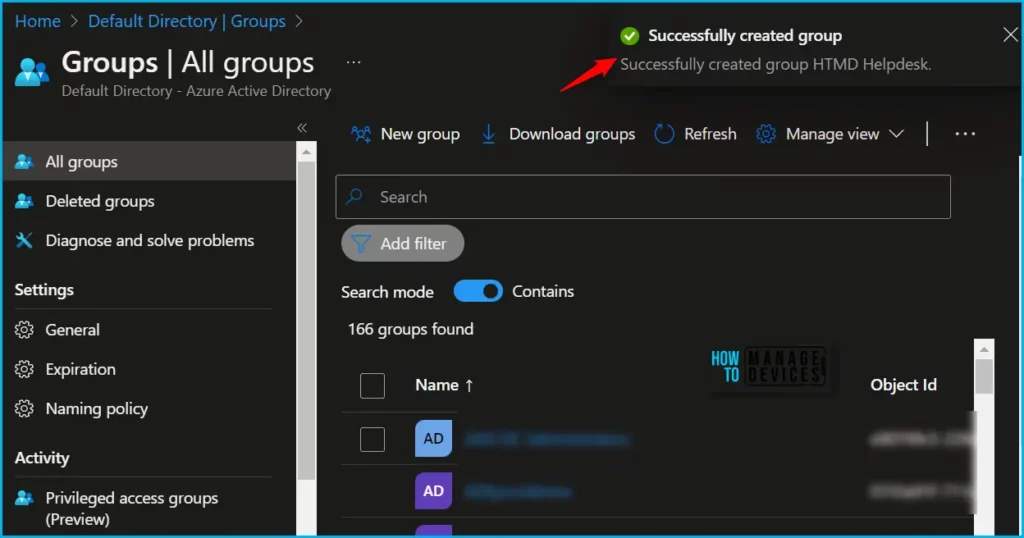Click the Download groups arrow icon
The height and width of the screenshot is (538, 1024).
488,134
